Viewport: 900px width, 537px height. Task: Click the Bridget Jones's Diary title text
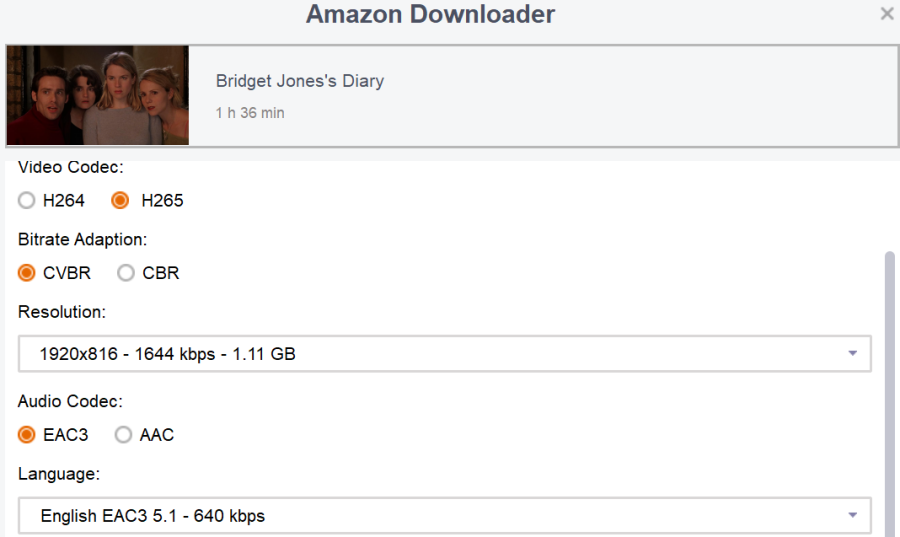pyautogui.click(x=300, y=81)
